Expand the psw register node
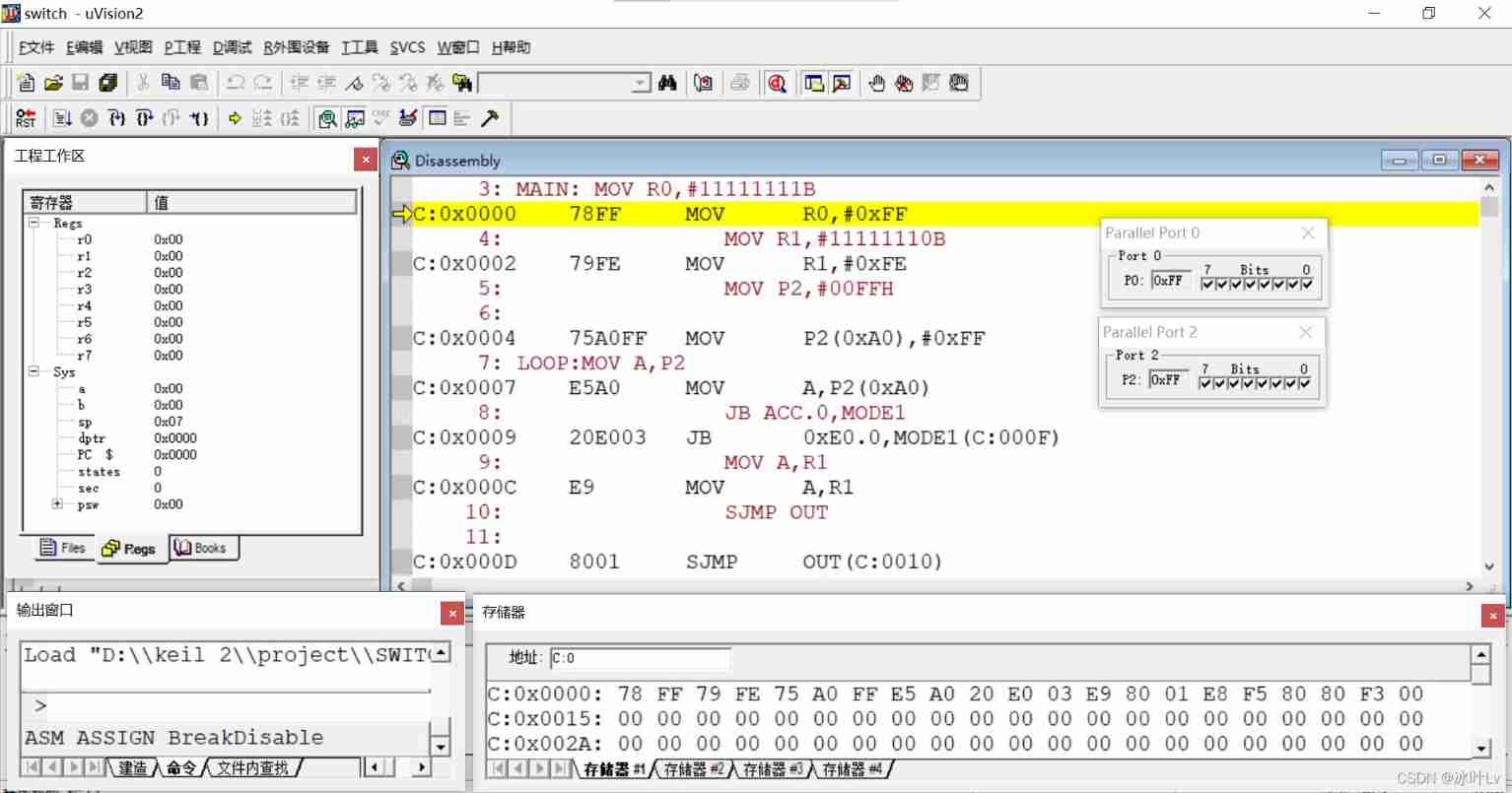The height and width of the screenshot is (793, 1512). point(57,504)
